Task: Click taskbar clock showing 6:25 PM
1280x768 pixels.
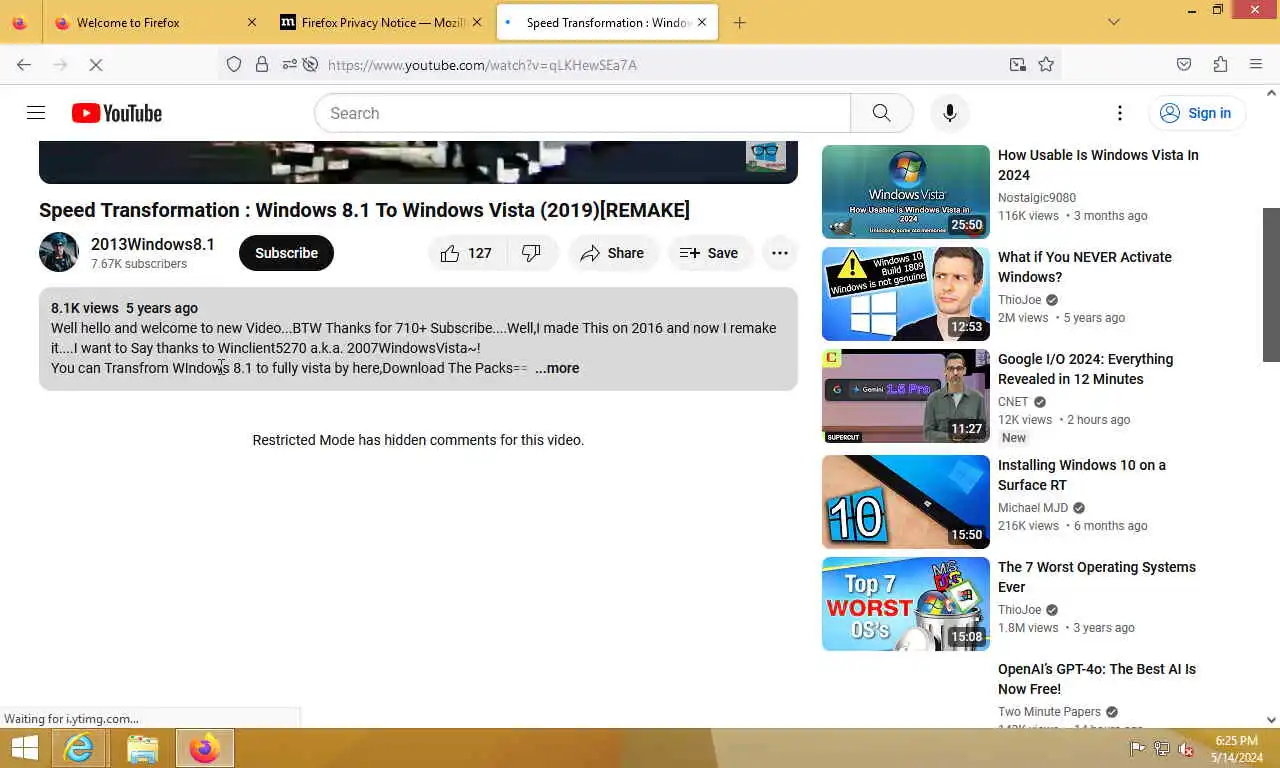Action: coord(1236,749)
